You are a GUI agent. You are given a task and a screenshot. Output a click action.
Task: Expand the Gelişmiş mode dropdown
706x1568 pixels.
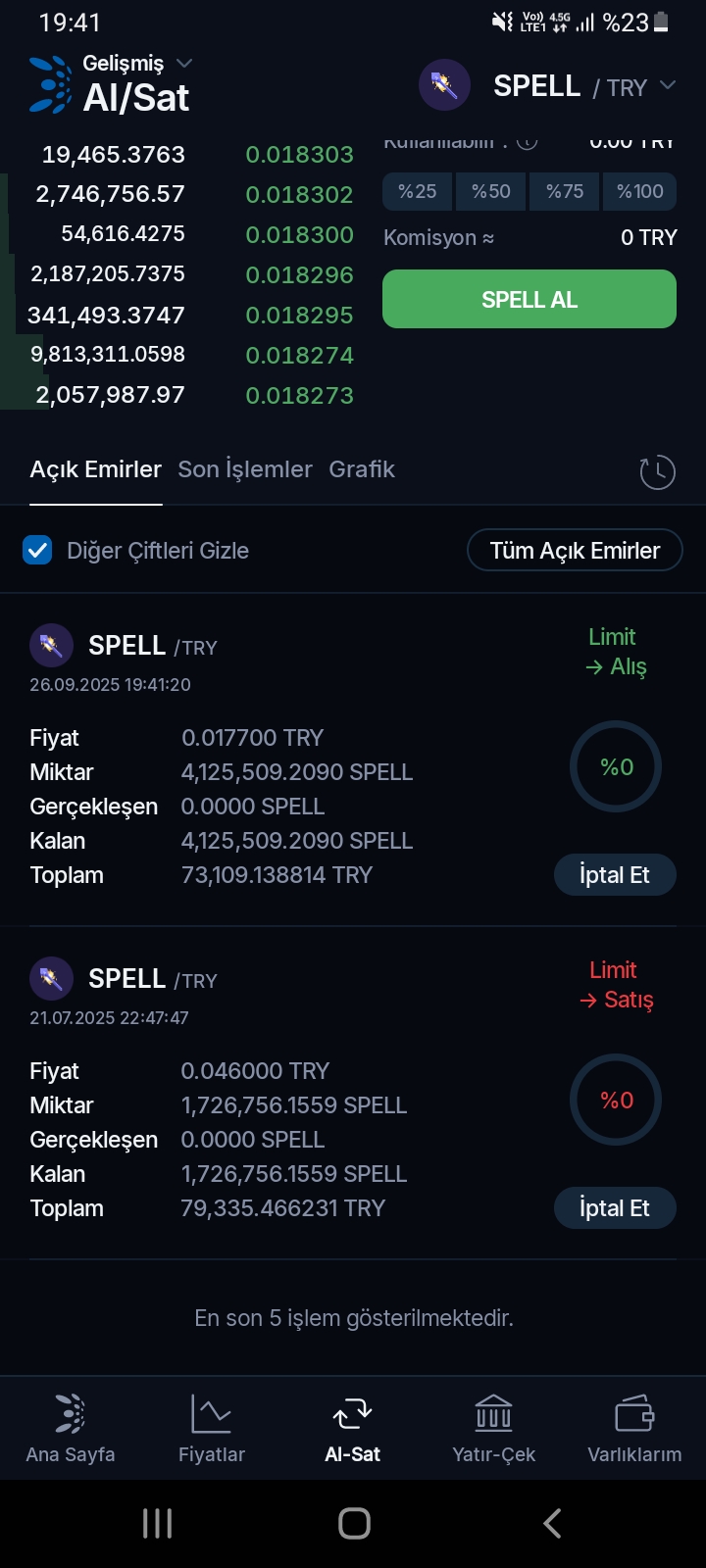[x=183, y=64]
